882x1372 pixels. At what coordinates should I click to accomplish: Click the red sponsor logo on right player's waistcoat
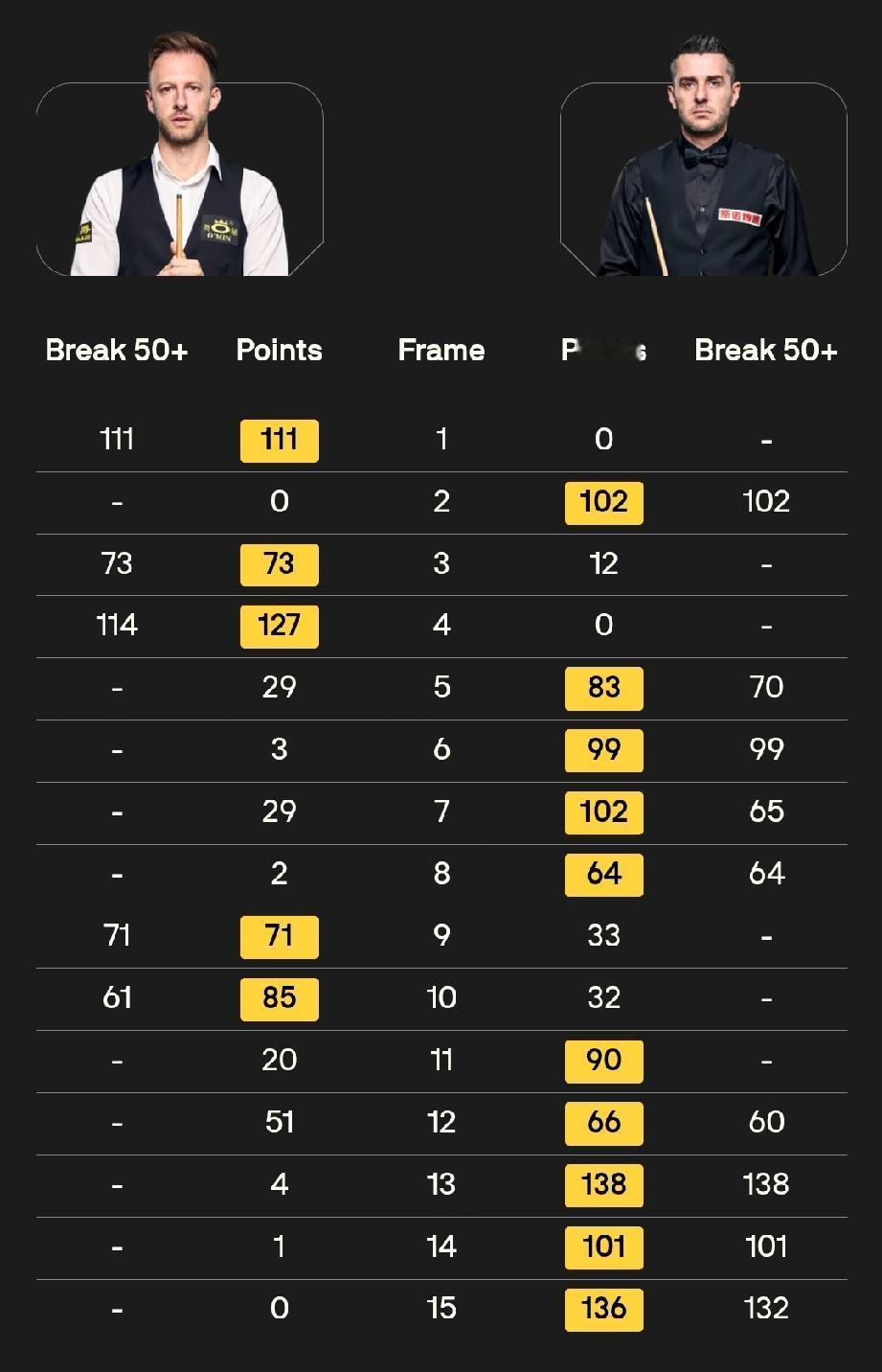click(739, 216)
